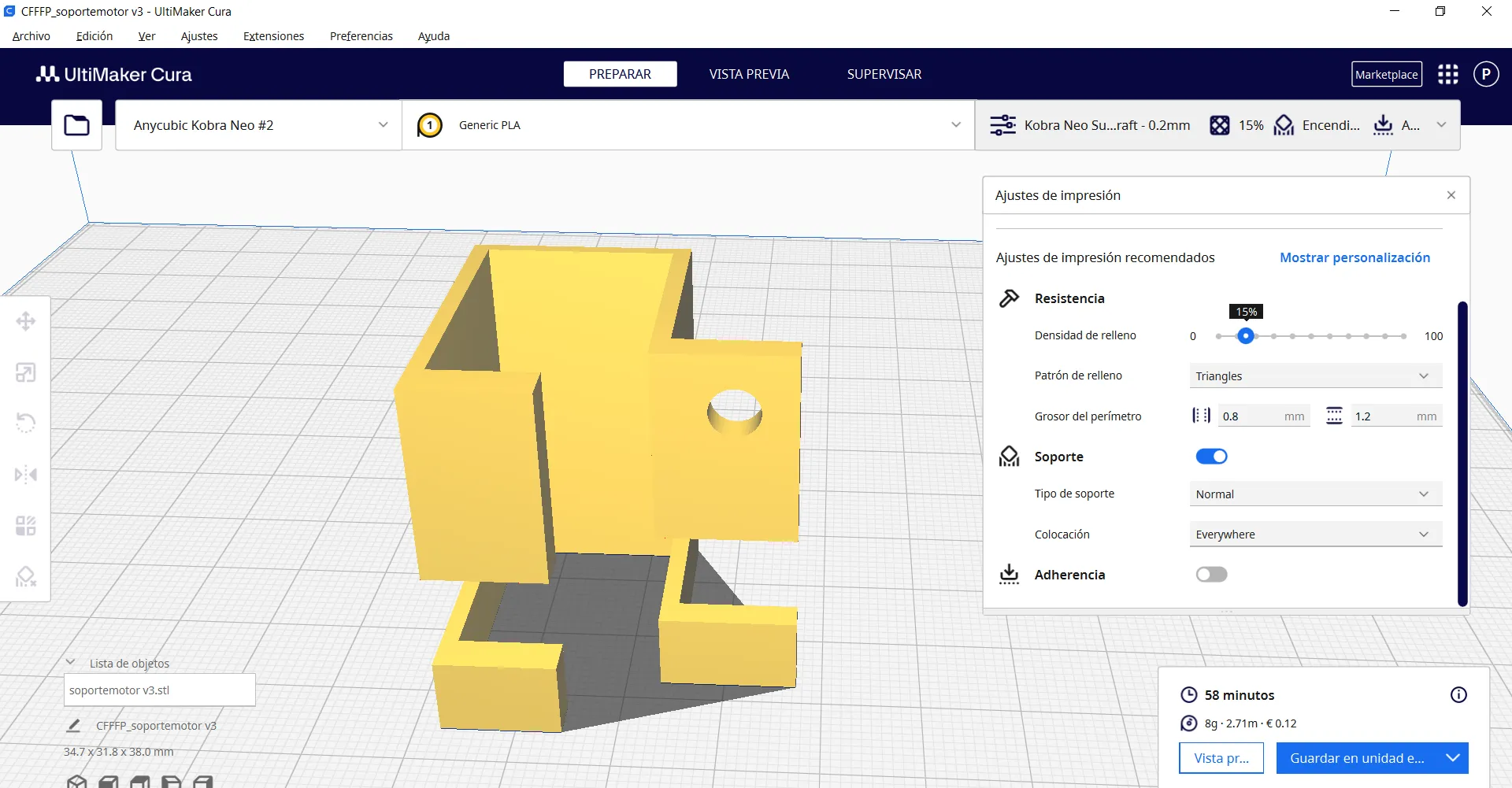Open the Support Blocker tool
Screen dimensions: 1512x788
(x=25, y=577)
